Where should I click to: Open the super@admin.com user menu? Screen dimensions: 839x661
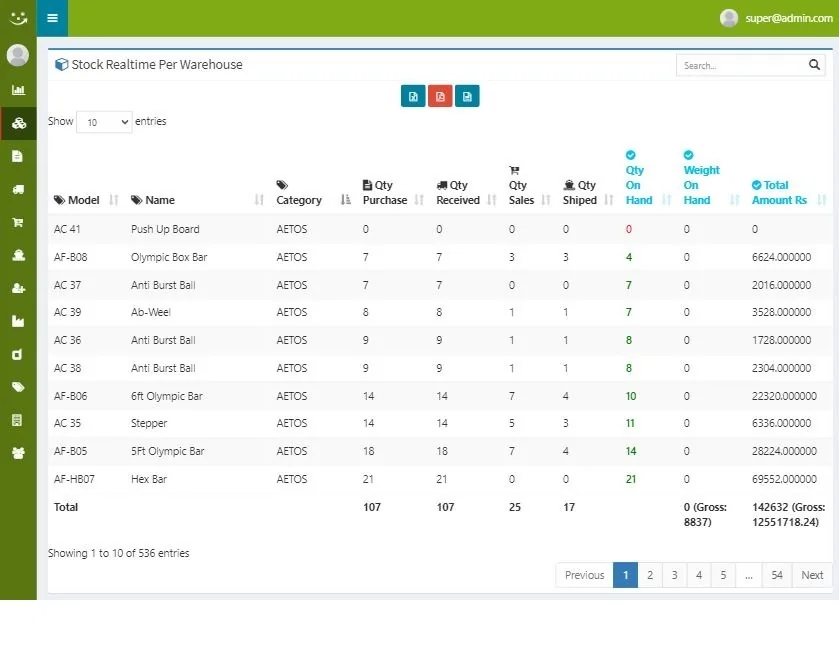[x=776, y=18]
